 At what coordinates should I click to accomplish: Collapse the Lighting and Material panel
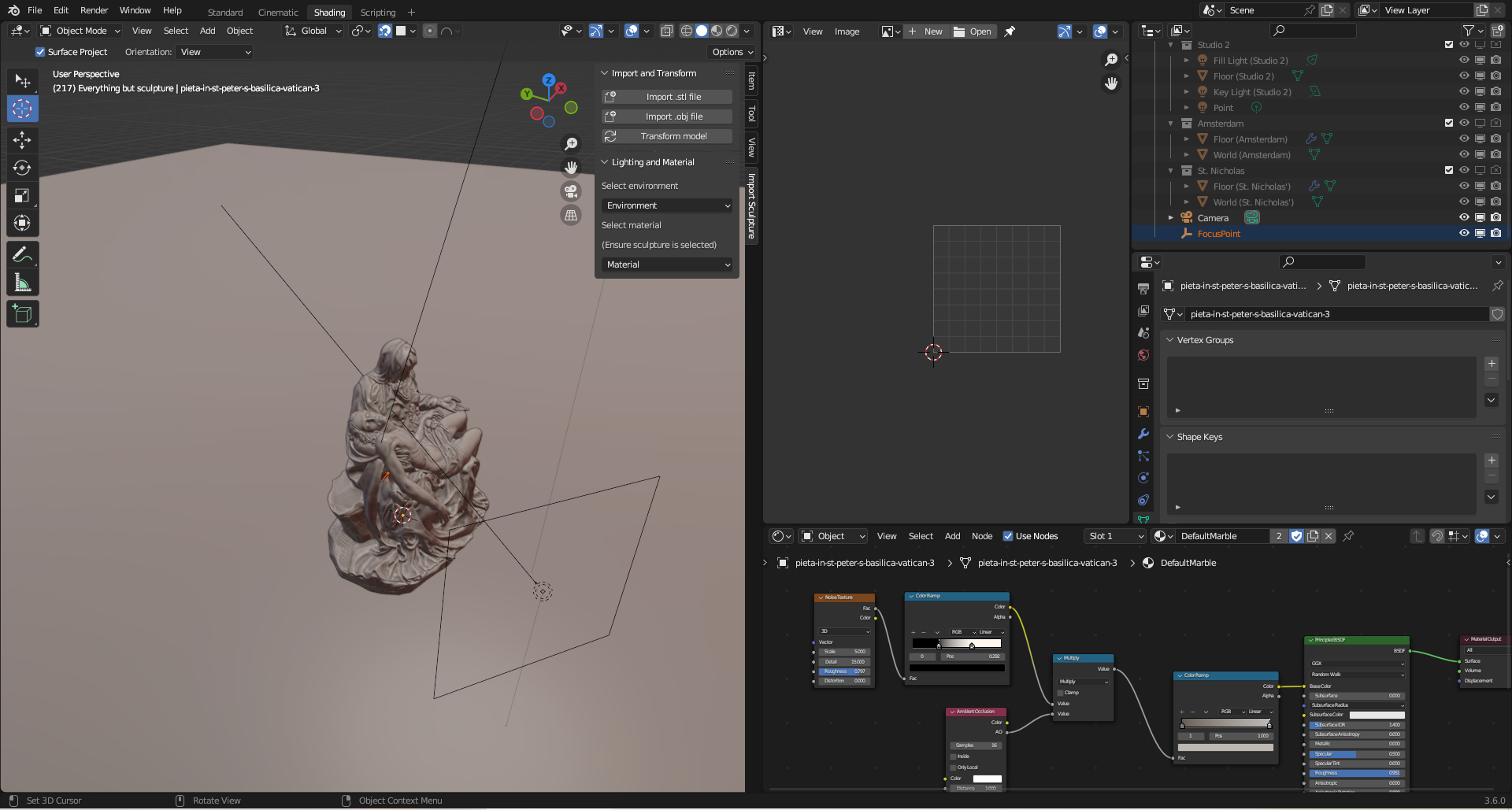[x=605, y=162]
